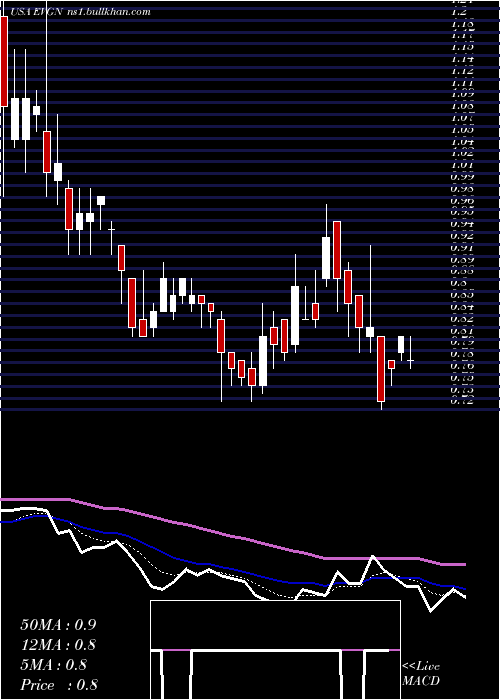Click the 0.92 price axis label
Image resolution: width=500 pixels, height=700 pixels.
click(462, 236)
